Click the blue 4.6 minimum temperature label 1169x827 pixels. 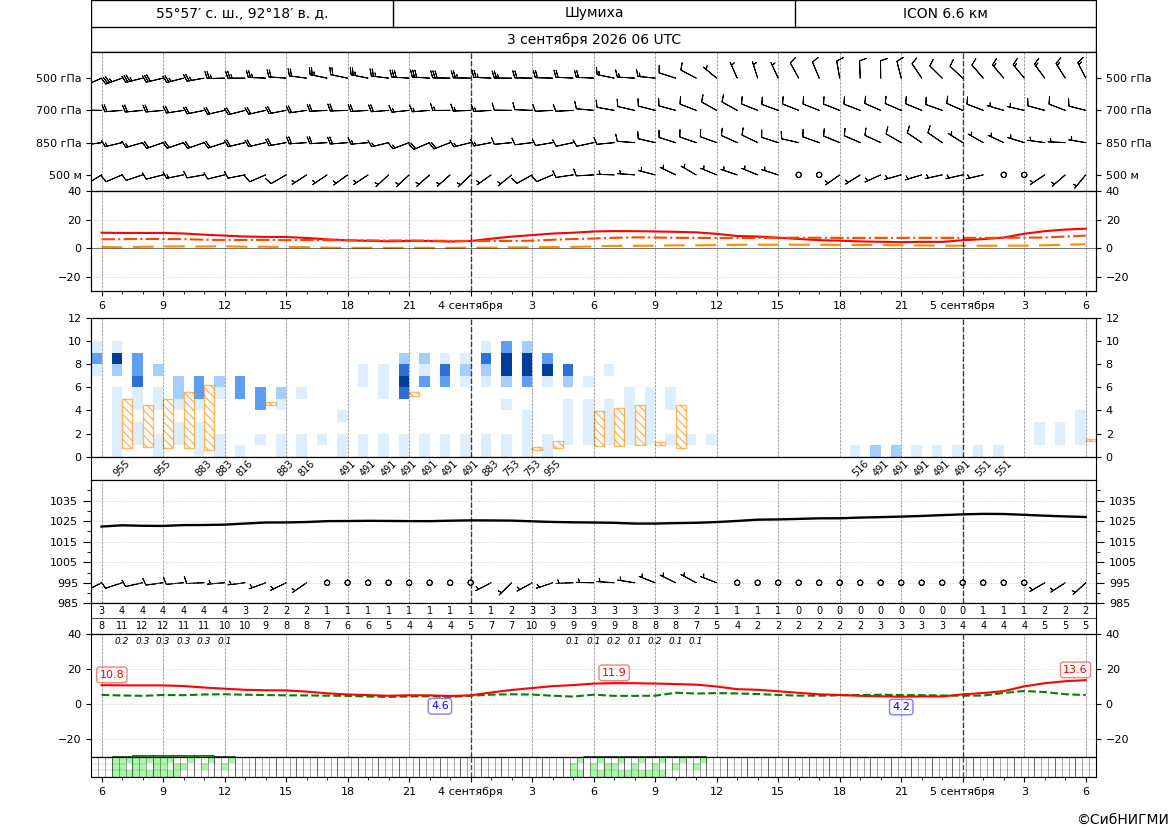tap(440, 705)
